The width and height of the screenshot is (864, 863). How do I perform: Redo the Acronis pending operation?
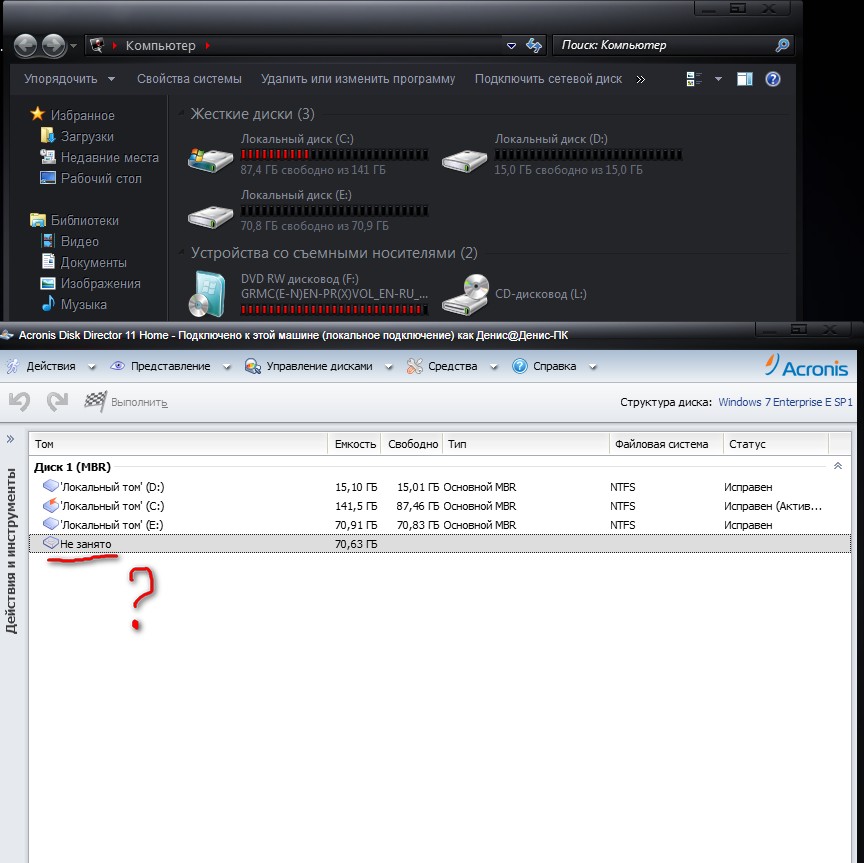point(57,401)
